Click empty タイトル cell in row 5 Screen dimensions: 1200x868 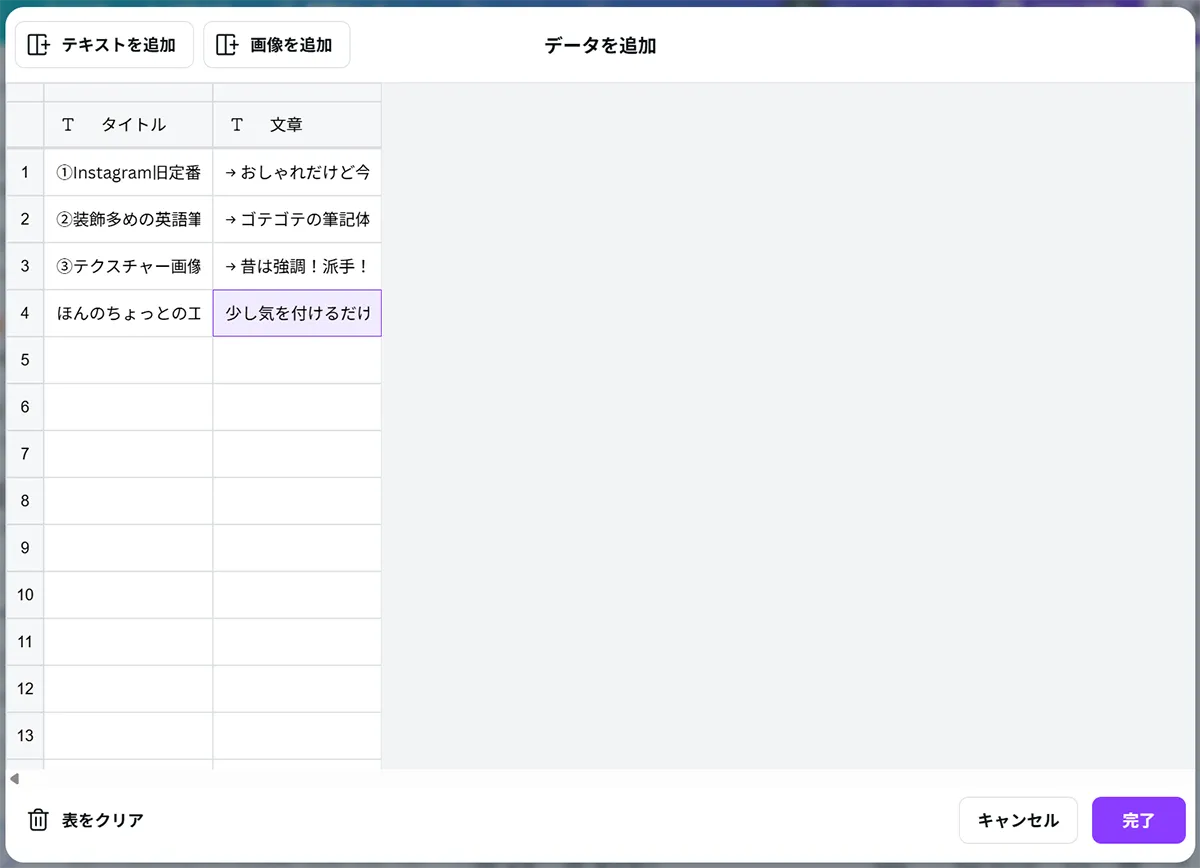point(128,360)
